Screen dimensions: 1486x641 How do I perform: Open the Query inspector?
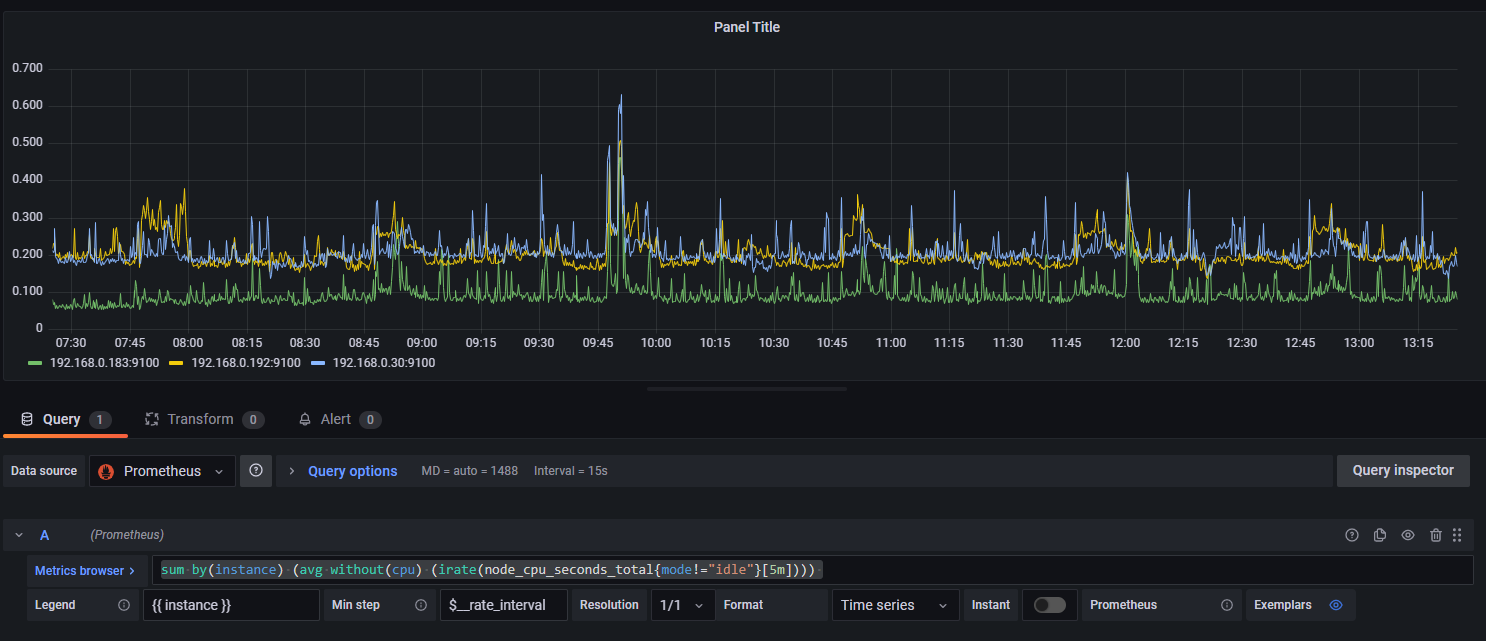[1402, 471]
